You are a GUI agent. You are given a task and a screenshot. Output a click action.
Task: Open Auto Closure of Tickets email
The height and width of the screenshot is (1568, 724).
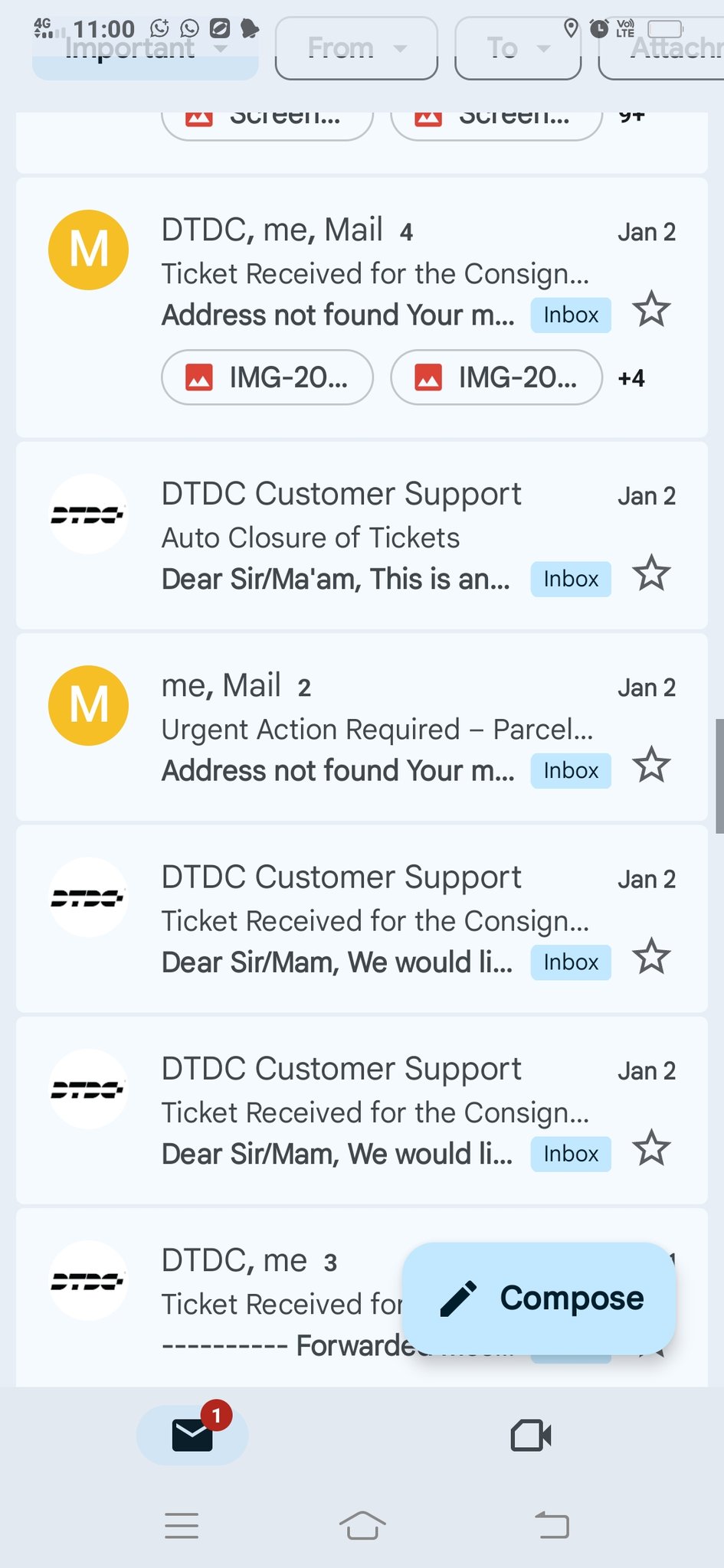tap(337, 538)
